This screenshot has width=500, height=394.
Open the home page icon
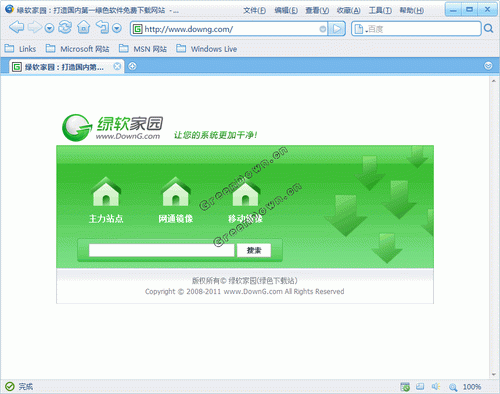84,27
